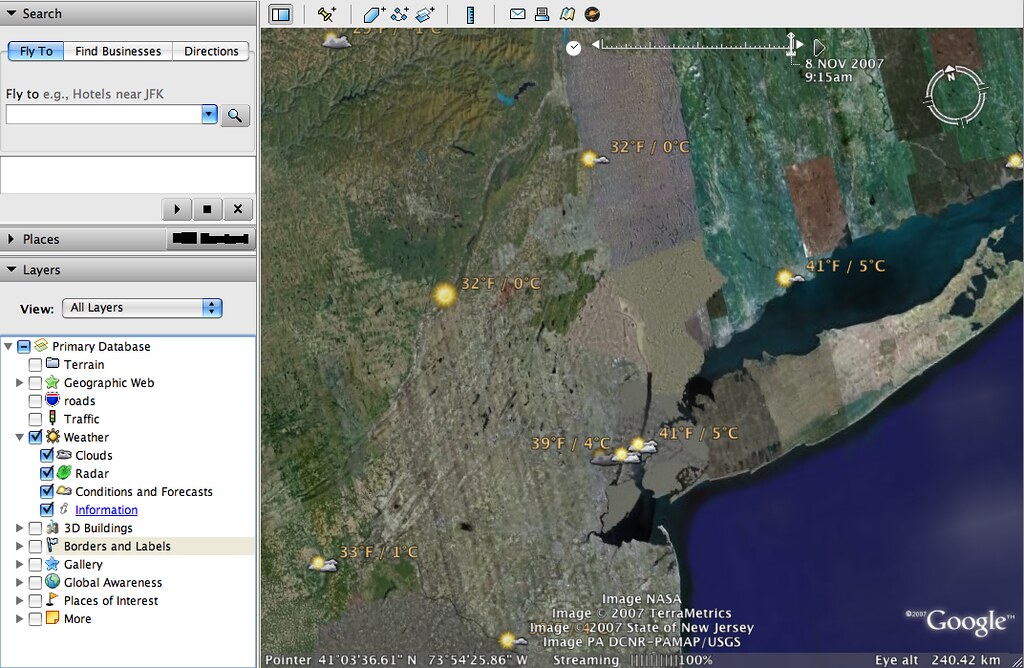Email the current view
Image resolution: width=1024 pixels, height=668 pixels.
pyautogui.click(x=517, y=13)
